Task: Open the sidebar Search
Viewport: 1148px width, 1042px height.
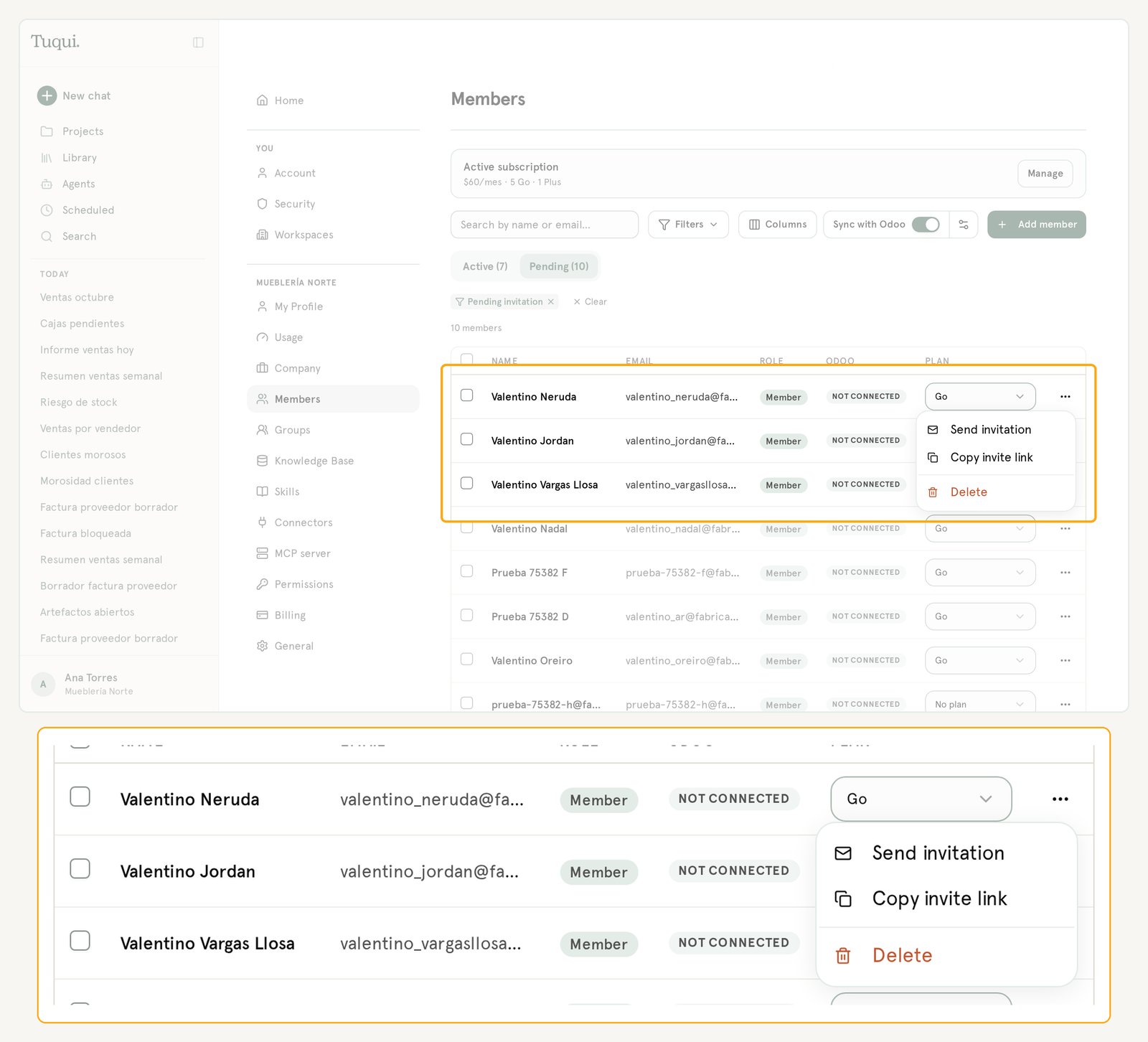Action: coord(69,236)
